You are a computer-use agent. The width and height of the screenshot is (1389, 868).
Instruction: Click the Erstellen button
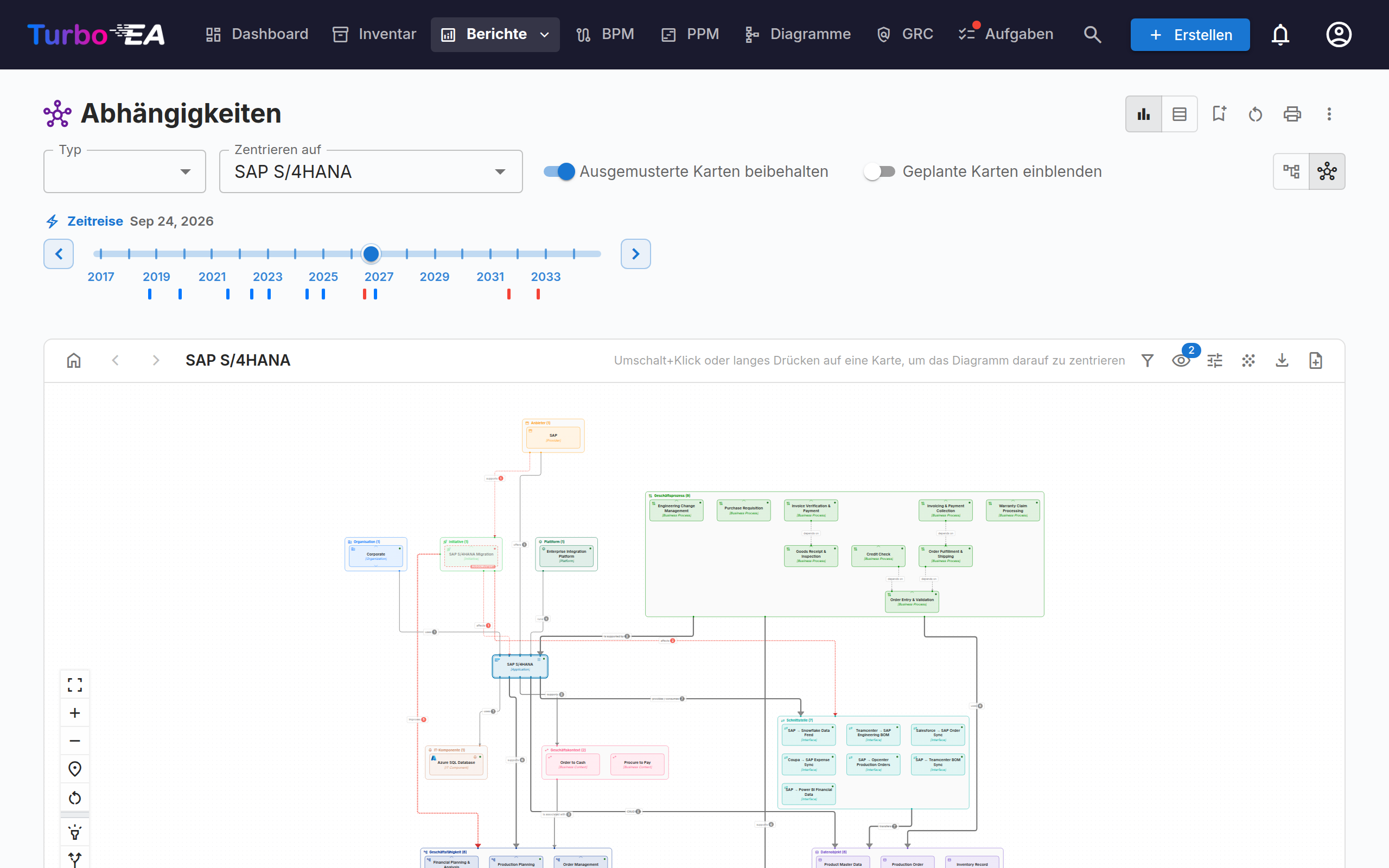1190,34
